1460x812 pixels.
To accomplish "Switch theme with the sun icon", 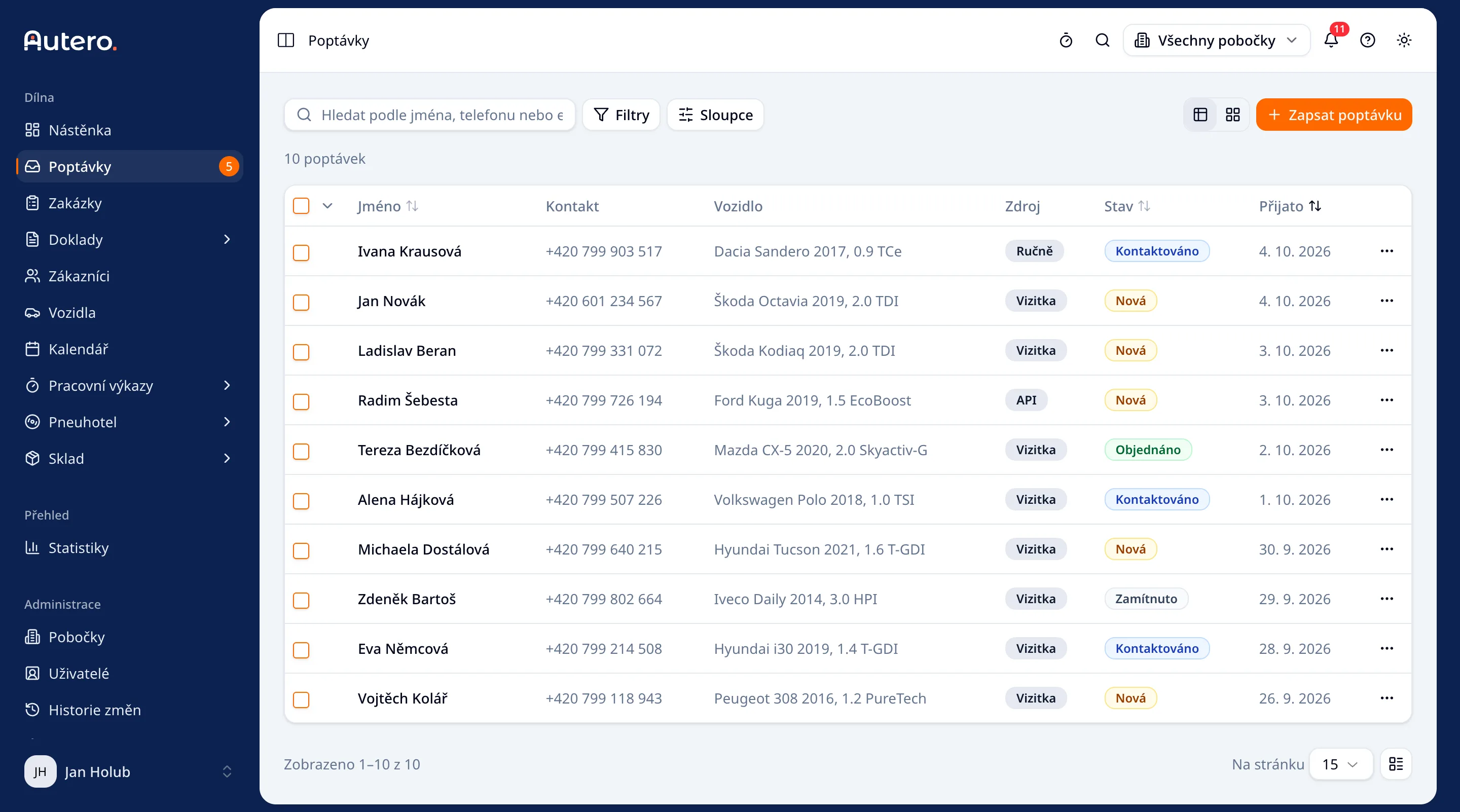I will click(x=1403, y=40).
